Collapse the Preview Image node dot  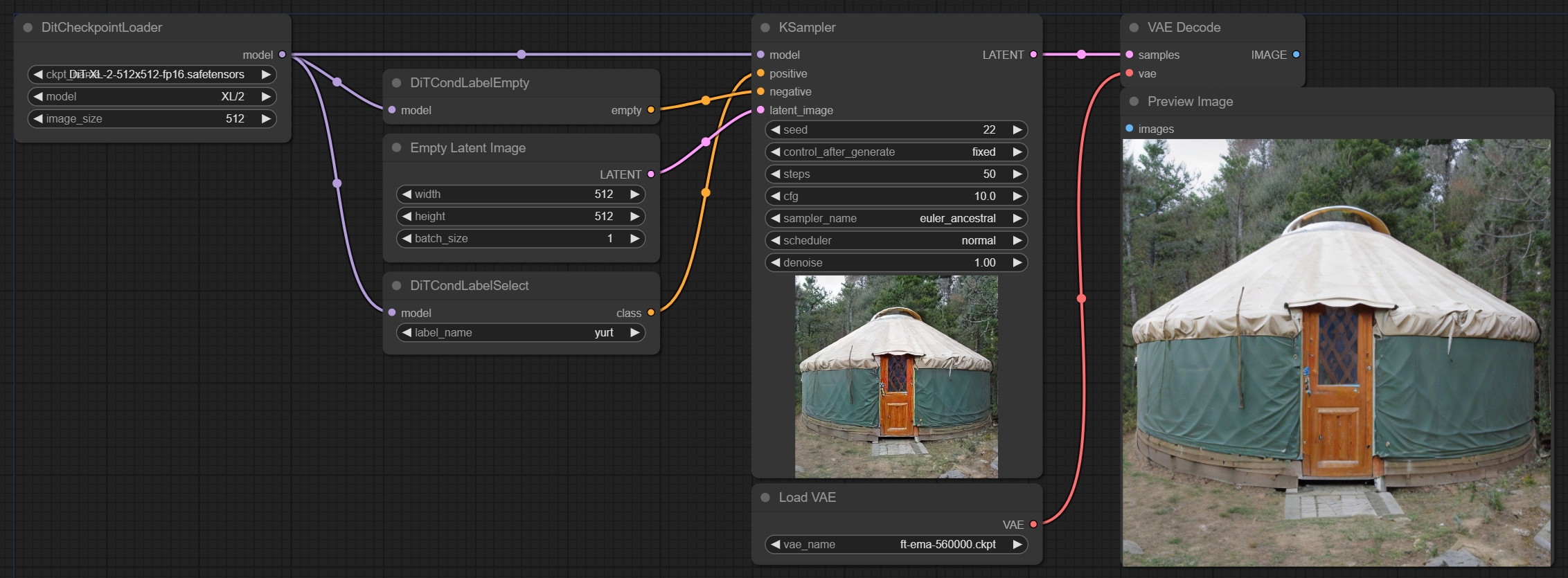coord(1134,101)
